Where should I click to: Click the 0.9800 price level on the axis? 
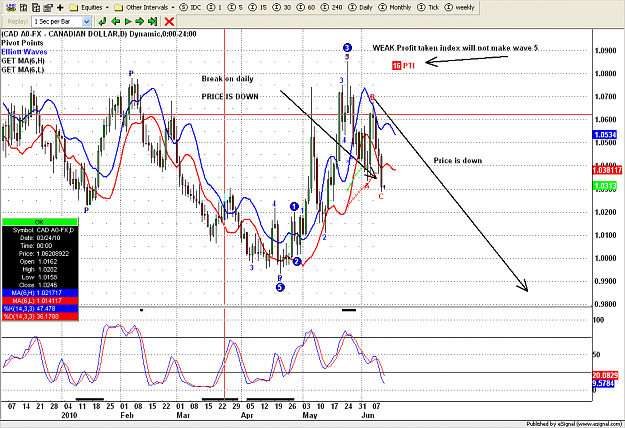(605, 304)
